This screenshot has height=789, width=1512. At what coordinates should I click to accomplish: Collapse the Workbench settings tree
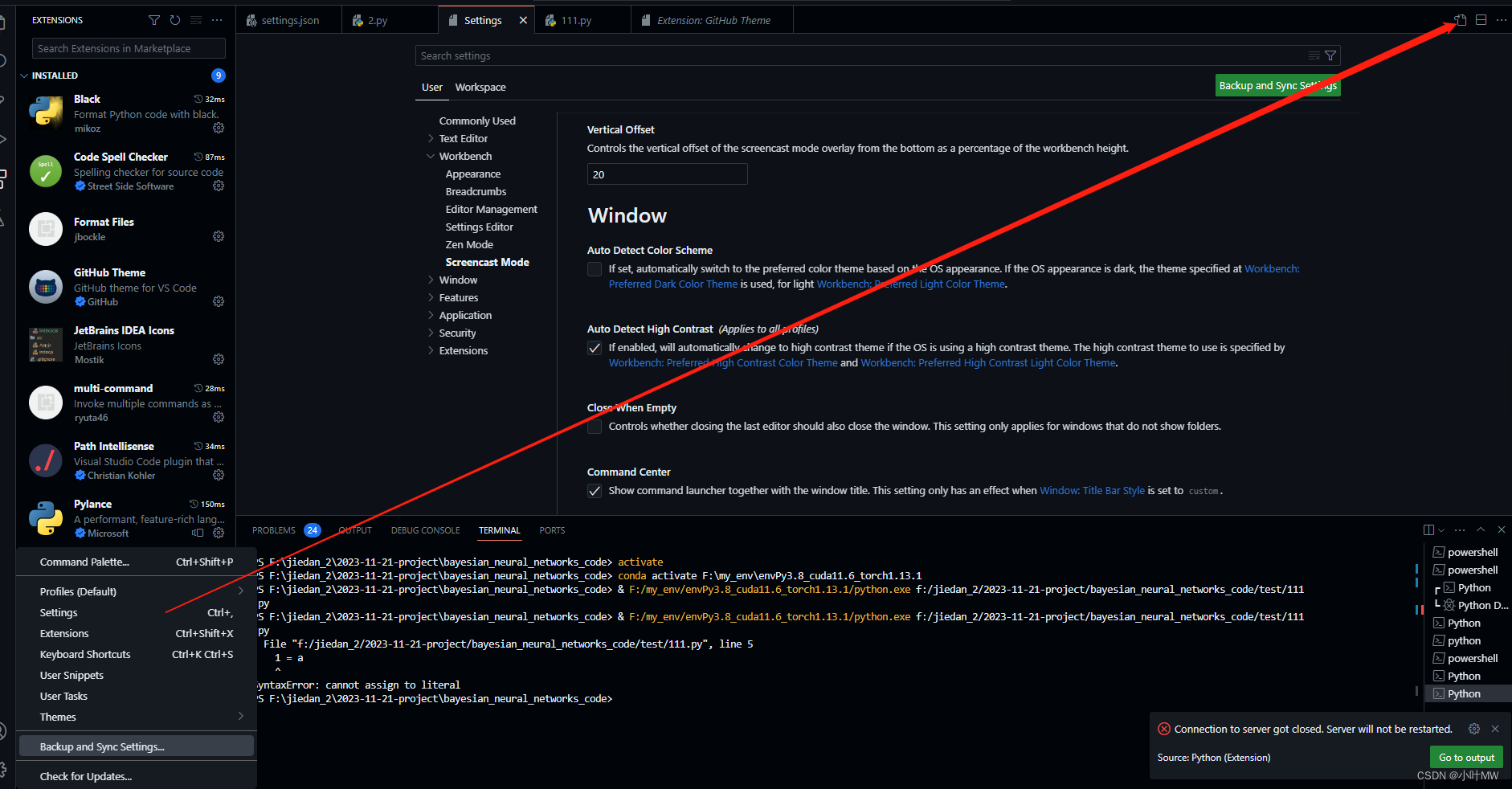(431, 156)
